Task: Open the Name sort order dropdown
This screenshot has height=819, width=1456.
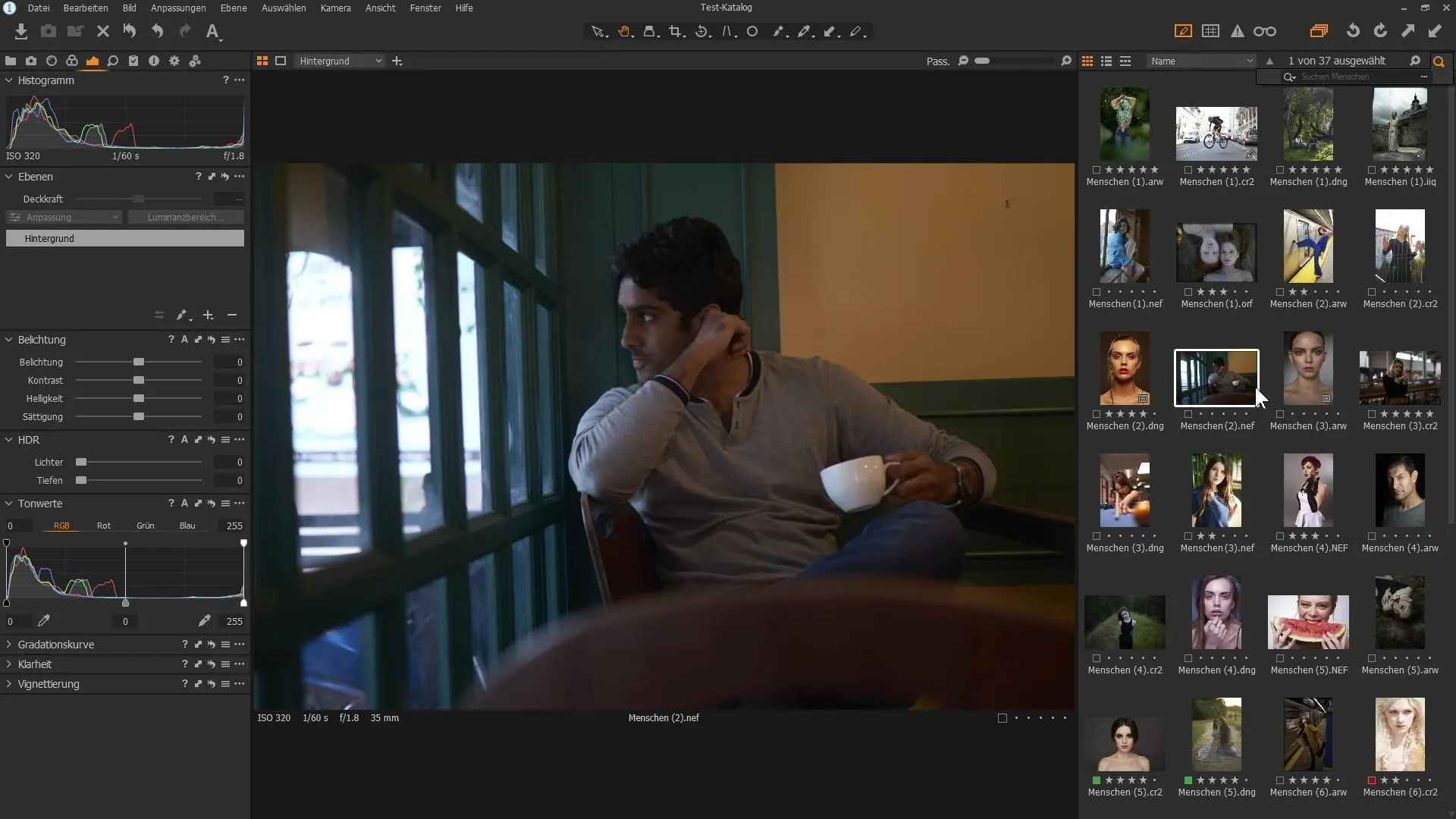Action: point(1201,61)
